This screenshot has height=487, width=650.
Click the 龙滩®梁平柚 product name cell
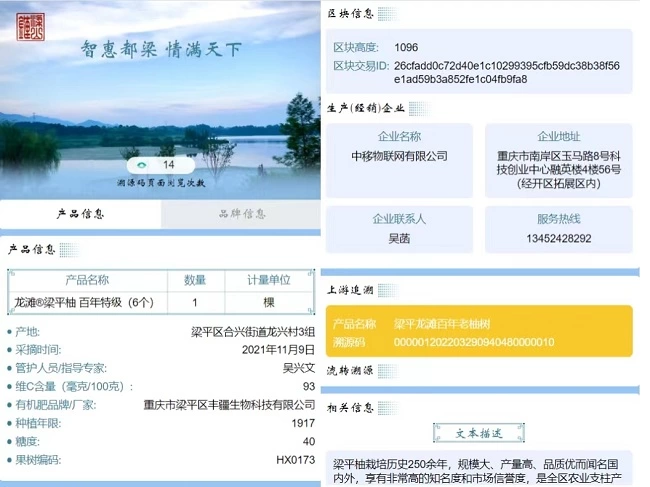click(84, 301)
